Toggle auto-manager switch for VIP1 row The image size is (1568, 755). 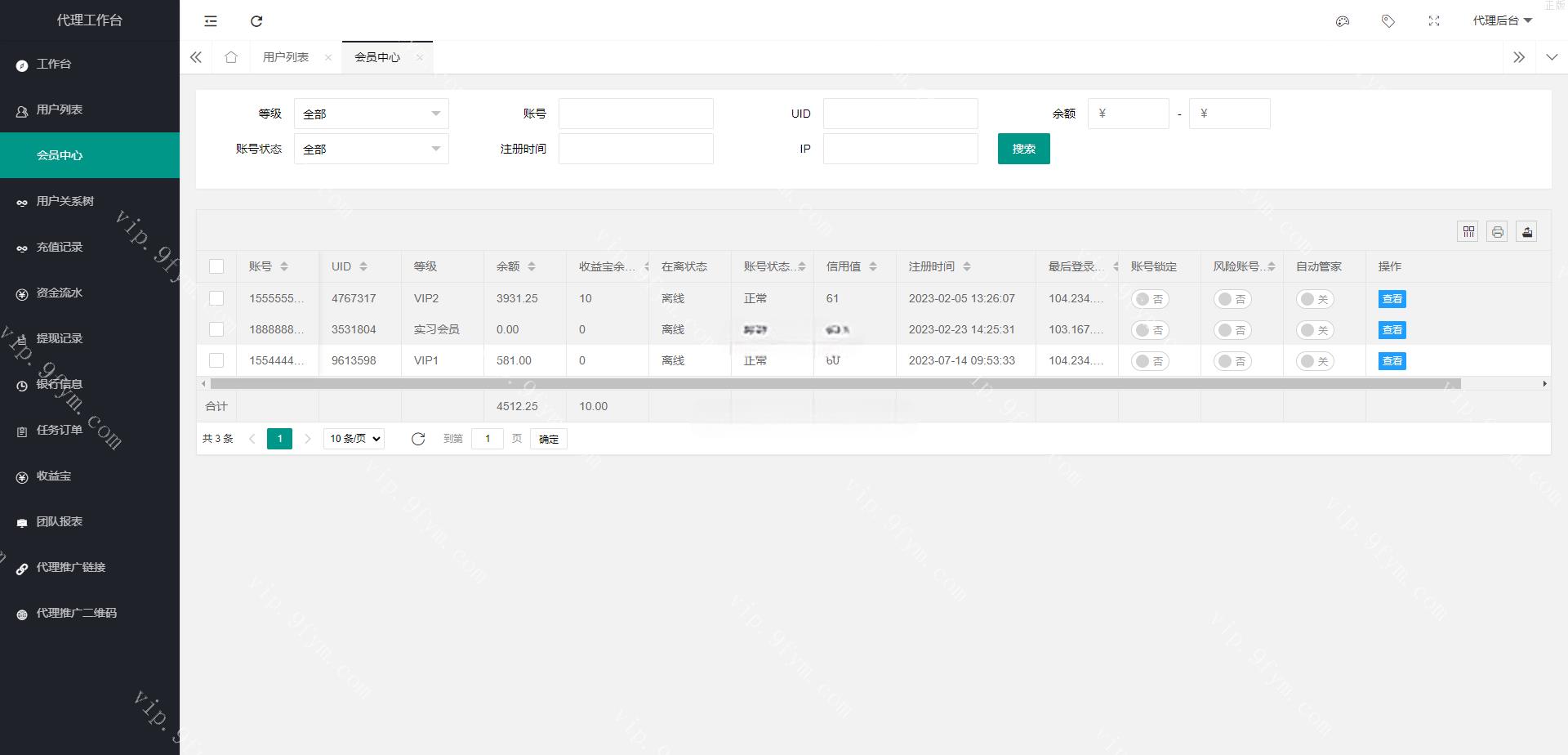(1315, 361)
